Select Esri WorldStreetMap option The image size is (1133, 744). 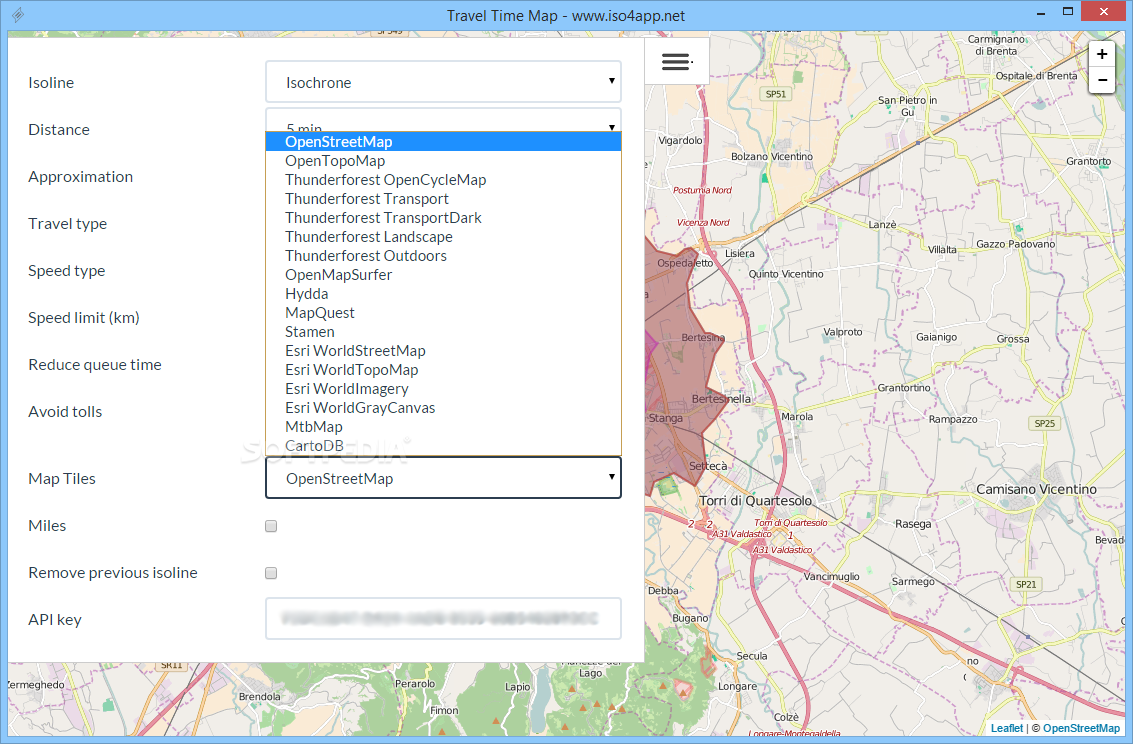[x=443, y=351]
